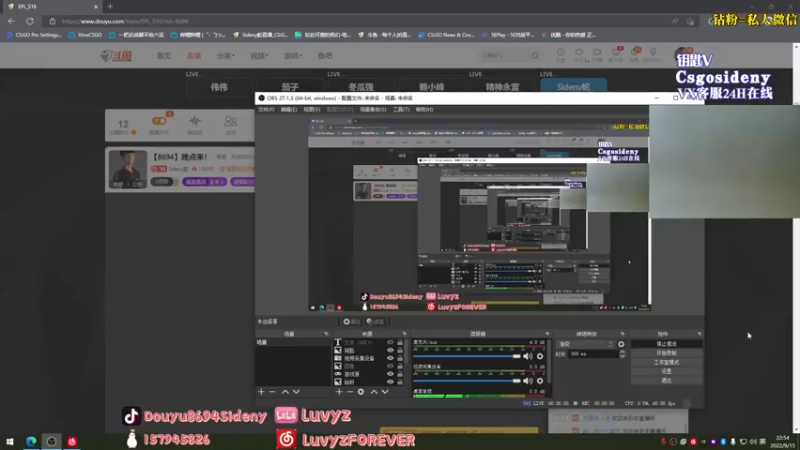The height and width of the screenshot is (450, 800).
Task: Open the people icon tab in Douyu room panel
Action: 231,124
